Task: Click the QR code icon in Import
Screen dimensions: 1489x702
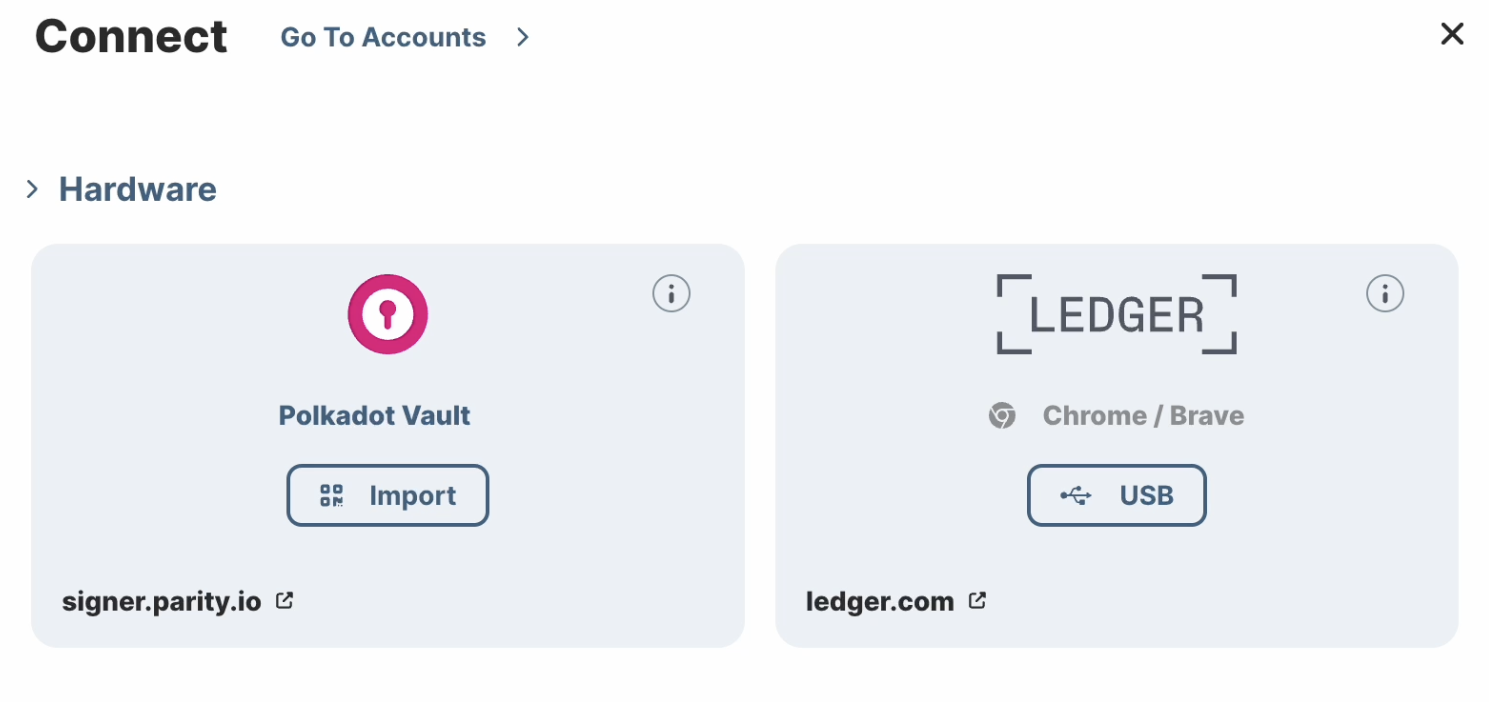Action: click(x=332, y=496)
